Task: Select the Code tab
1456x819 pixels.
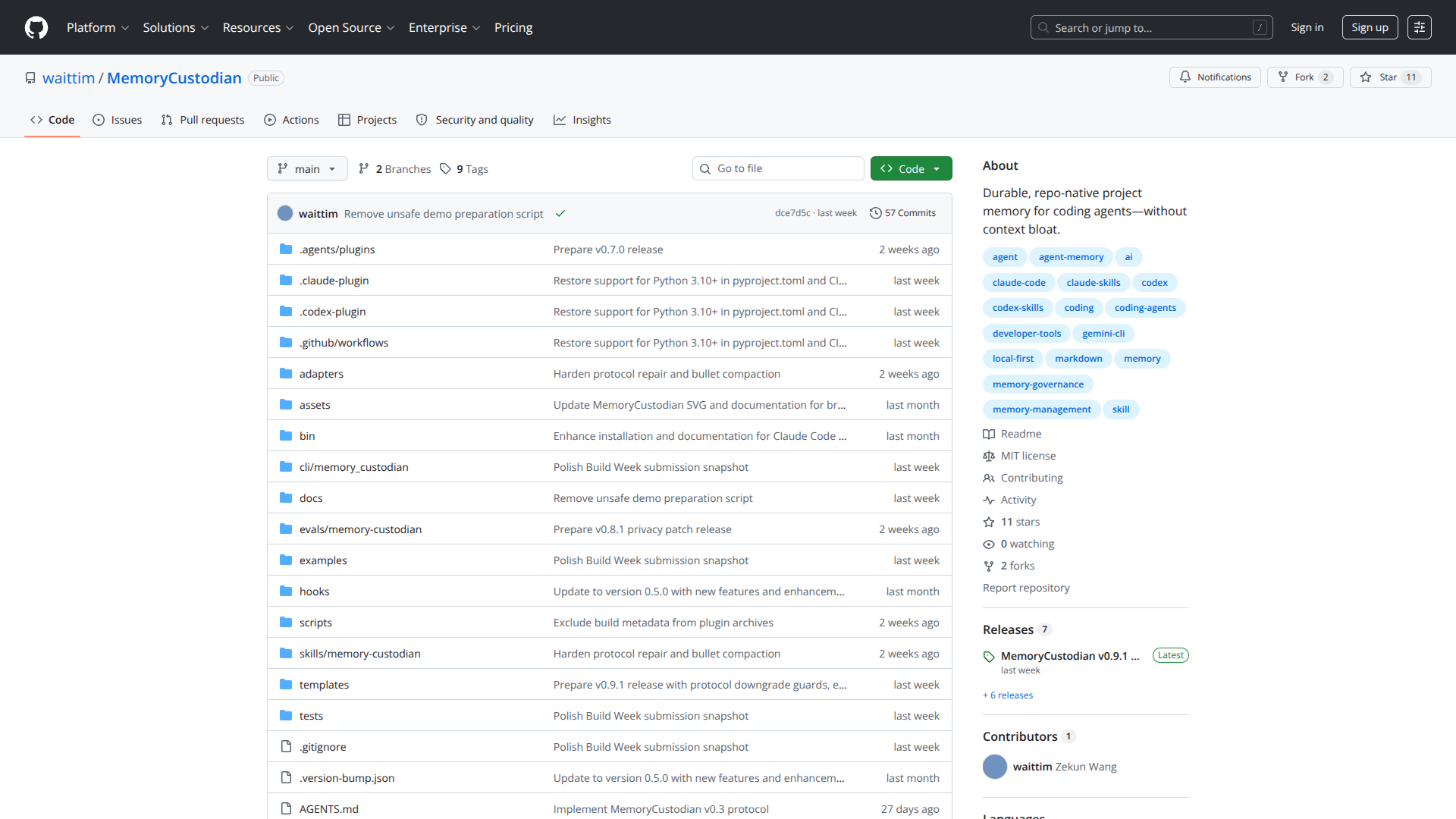Action: (x=52, y=120)
